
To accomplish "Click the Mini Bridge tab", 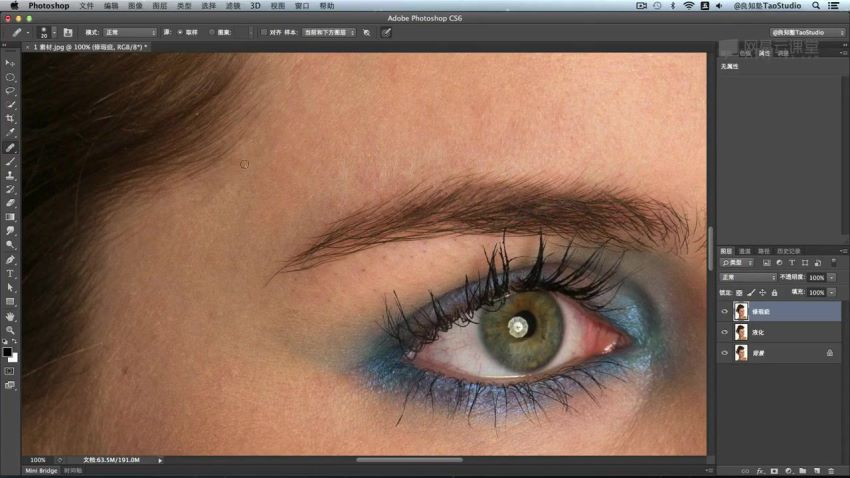I will click(x=41, y=470).
